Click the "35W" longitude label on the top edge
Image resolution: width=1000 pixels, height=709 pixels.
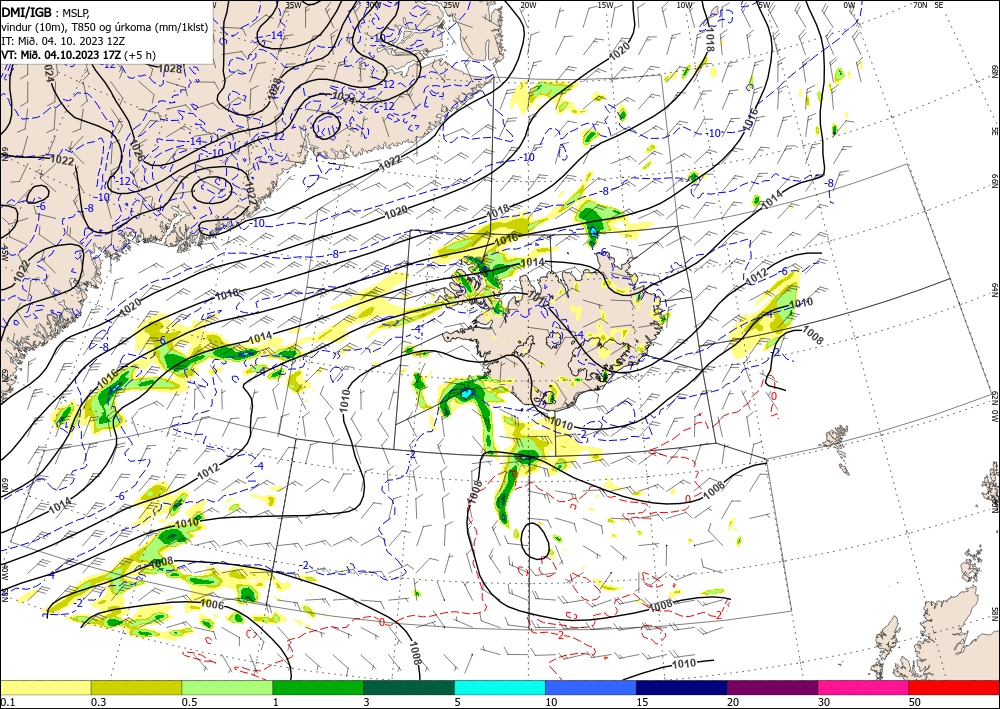[x=293, y=4]
